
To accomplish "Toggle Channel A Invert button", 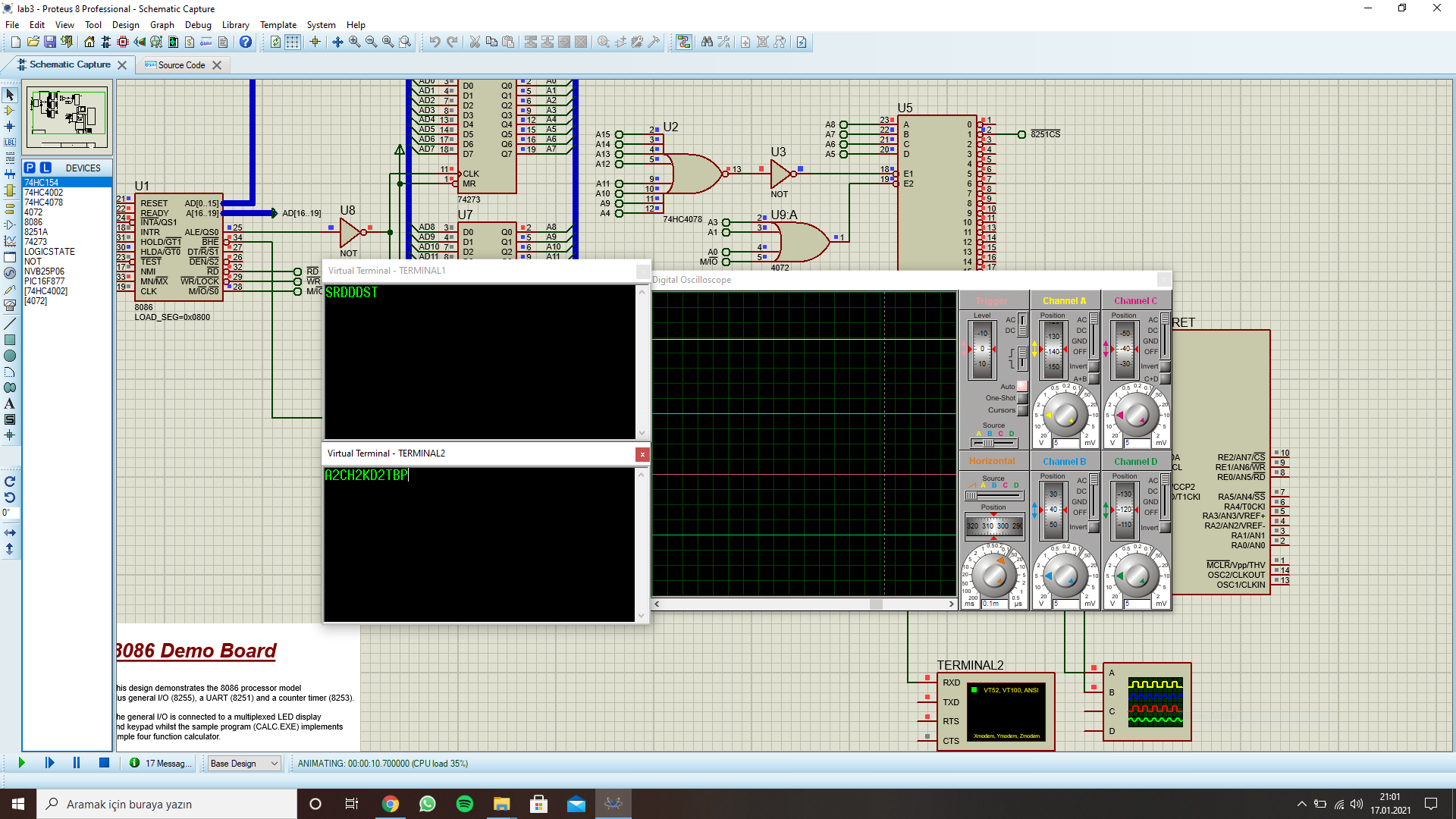I will pyautogui.click(x=1094, y=366).
